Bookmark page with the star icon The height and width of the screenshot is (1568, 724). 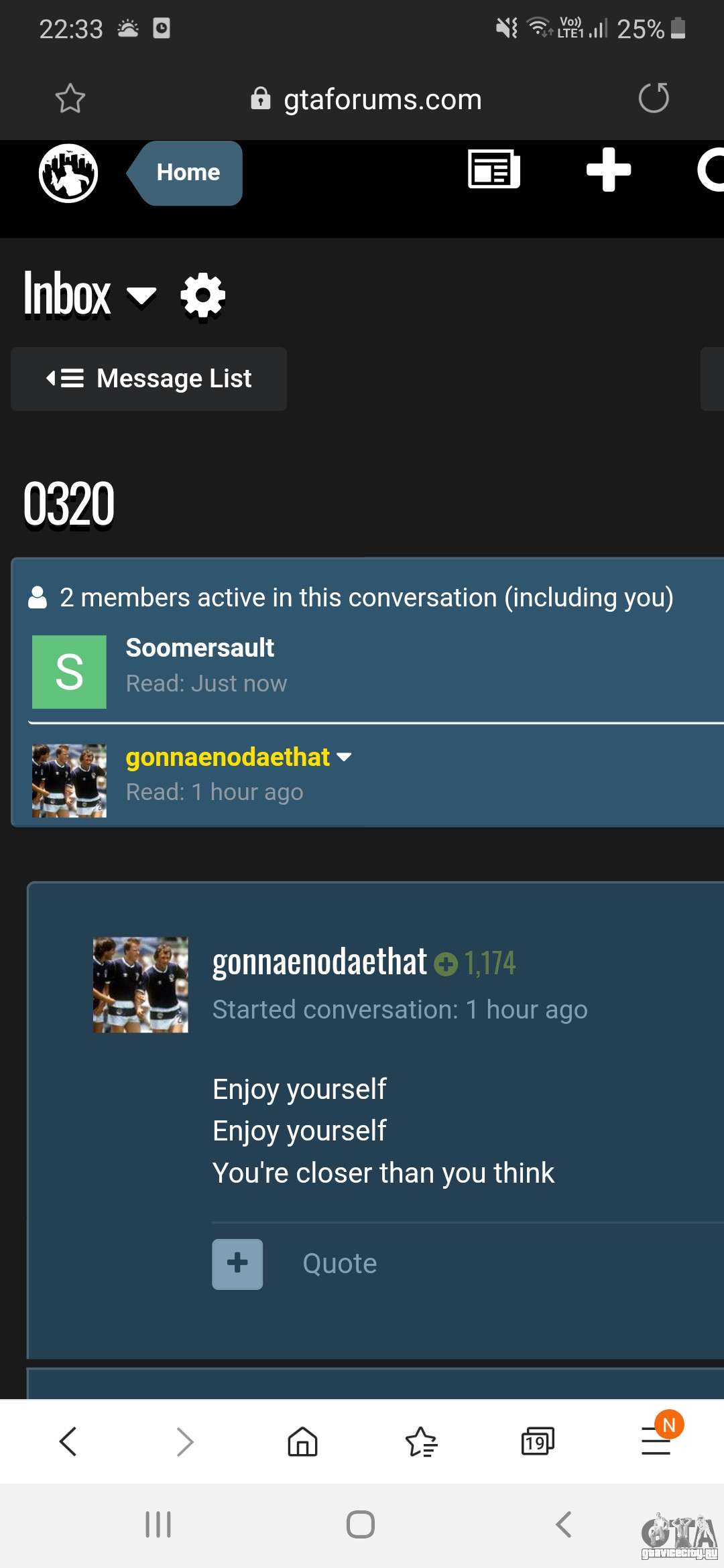(70, 99)
